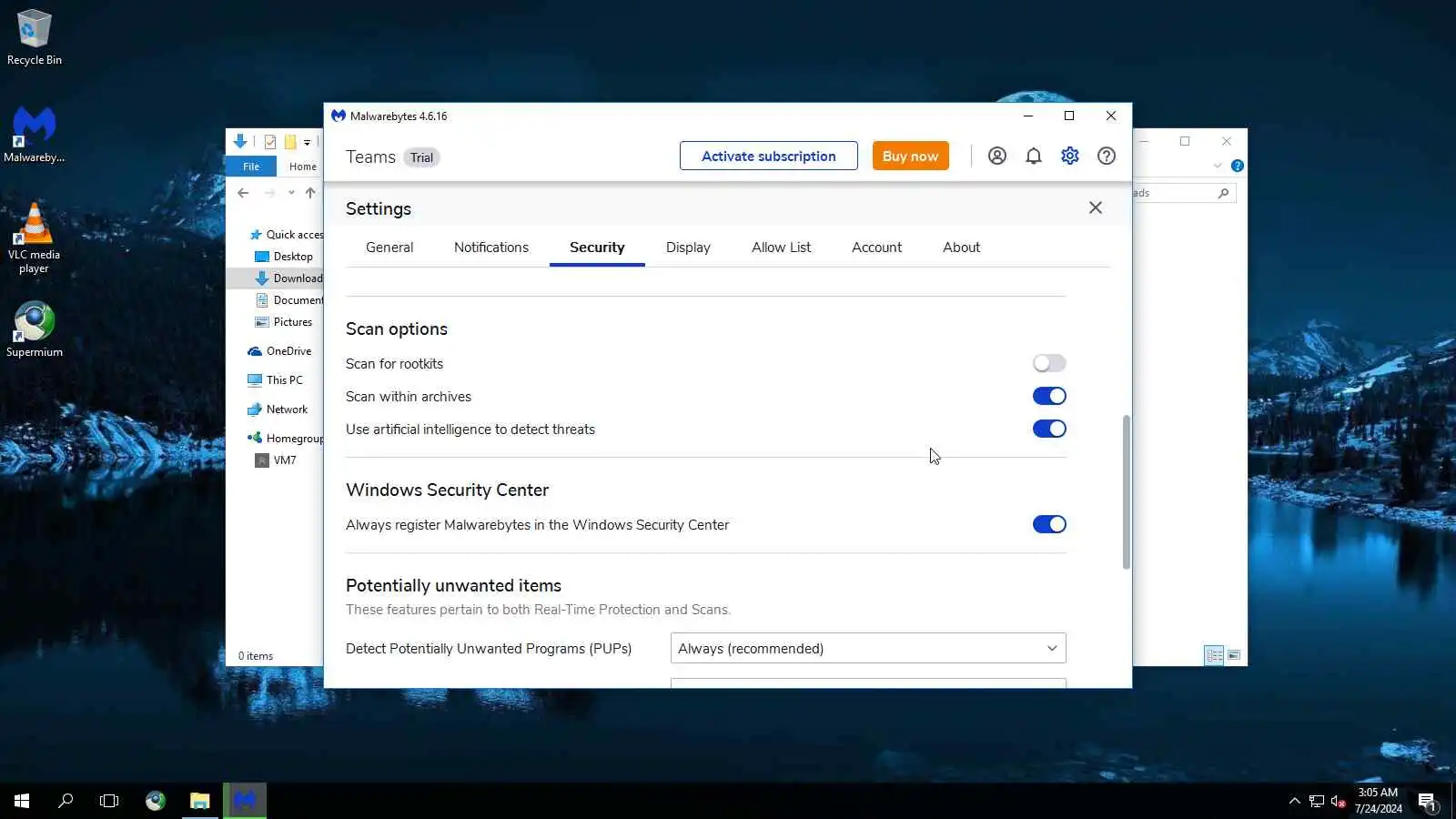The width and height of the screenshot is (1456, 819).
Task: Open the Detect PUPs dropdown
Action: pyautogui.click(x=868, y=648)
